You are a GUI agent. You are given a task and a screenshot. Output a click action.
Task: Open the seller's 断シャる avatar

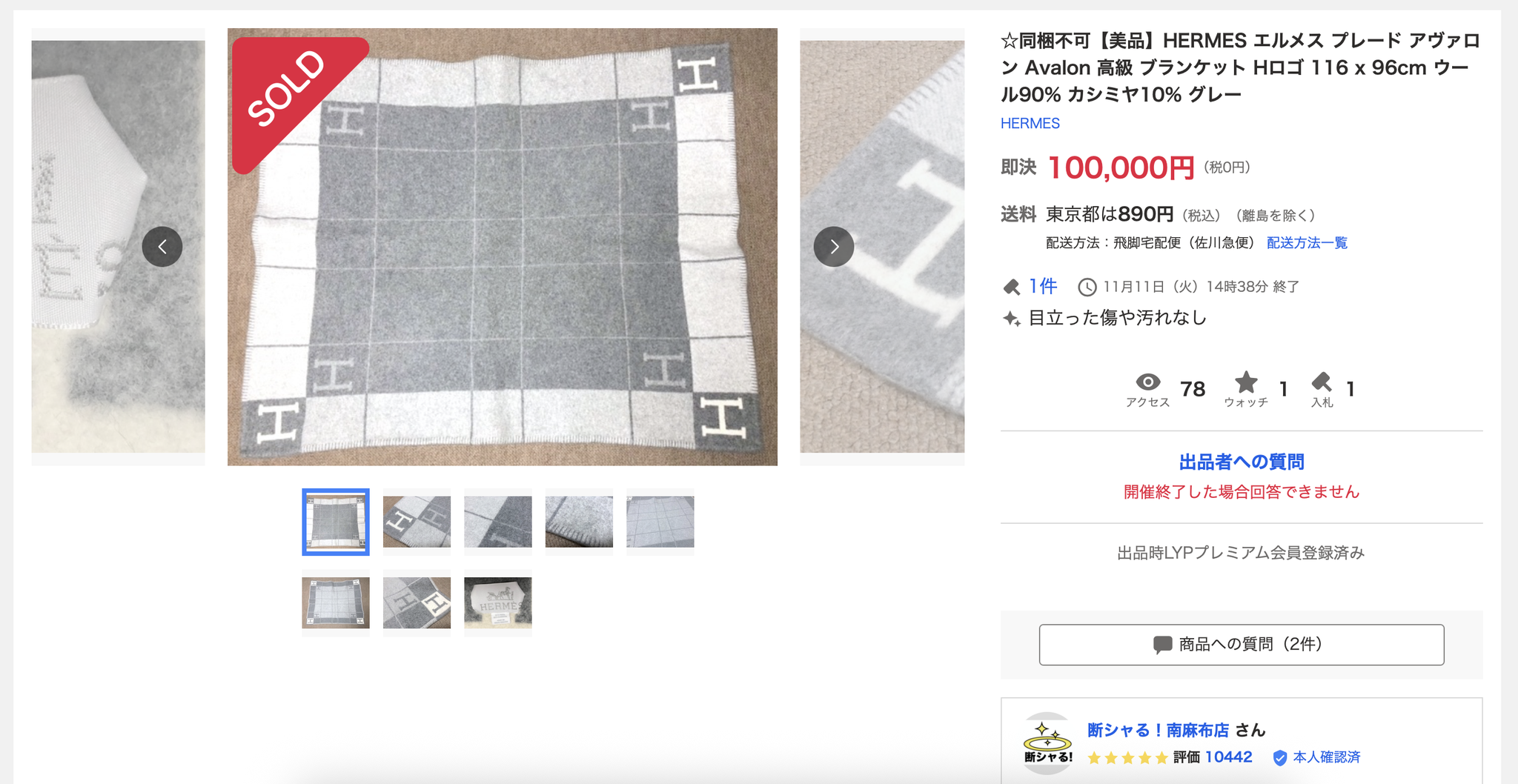pyautogui.click(x=1047, y=743)
